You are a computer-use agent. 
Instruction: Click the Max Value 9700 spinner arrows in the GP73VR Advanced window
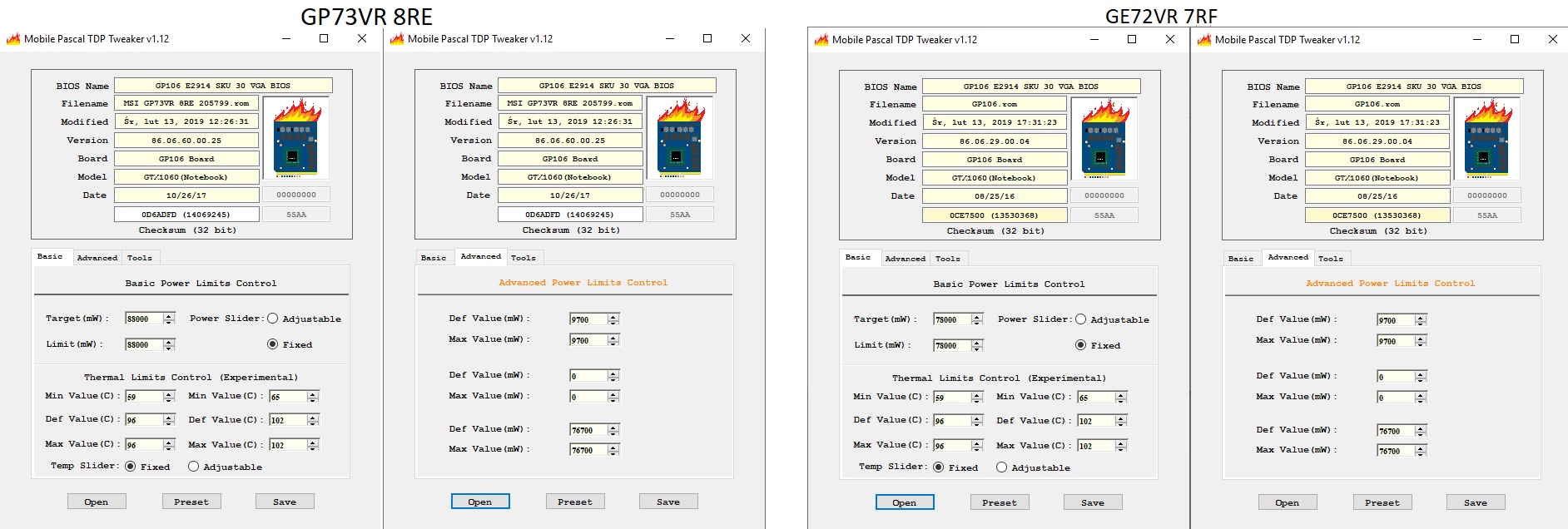(x=613, y=340)
